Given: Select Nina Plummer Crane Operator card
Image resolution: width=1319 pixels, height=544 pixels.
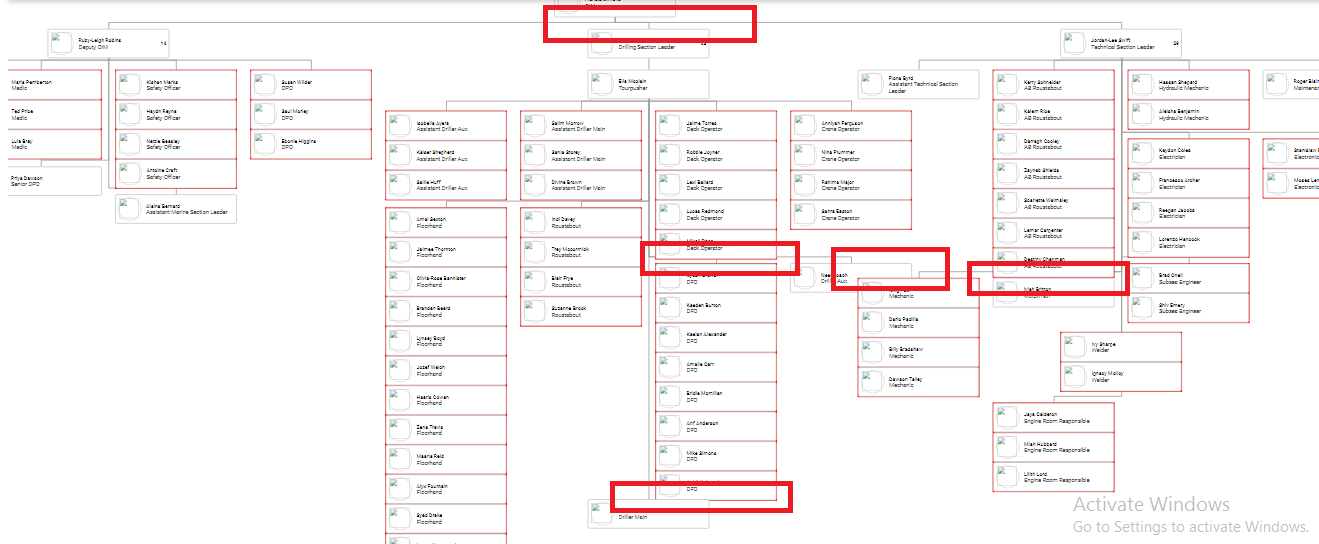Looking at the screenshot, I should click(850, 155).
